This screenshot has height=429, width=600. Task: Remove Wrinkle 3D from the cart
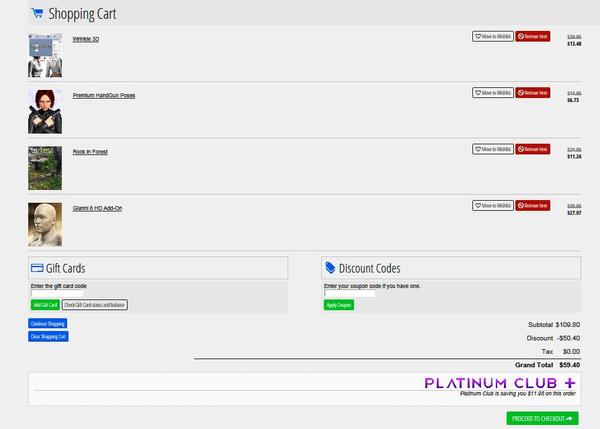pyautogui.click(x=532, y=36)
